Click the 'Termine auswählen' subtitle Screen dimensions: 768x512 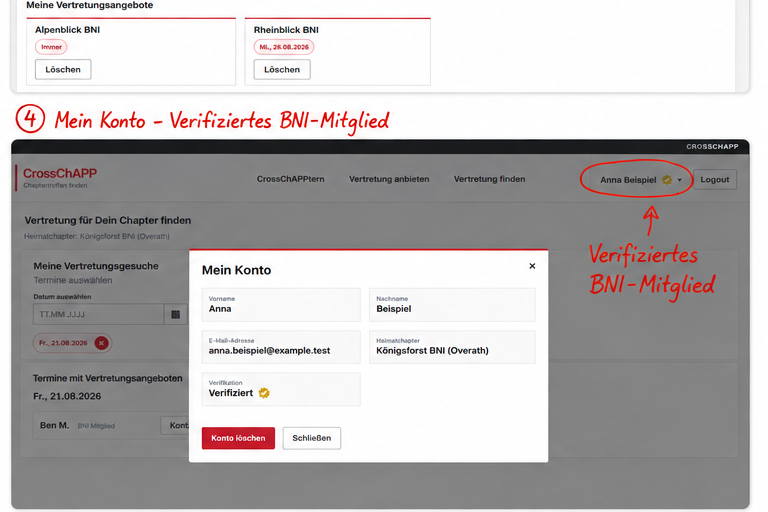pyautogui.click(x=73, y=280)
